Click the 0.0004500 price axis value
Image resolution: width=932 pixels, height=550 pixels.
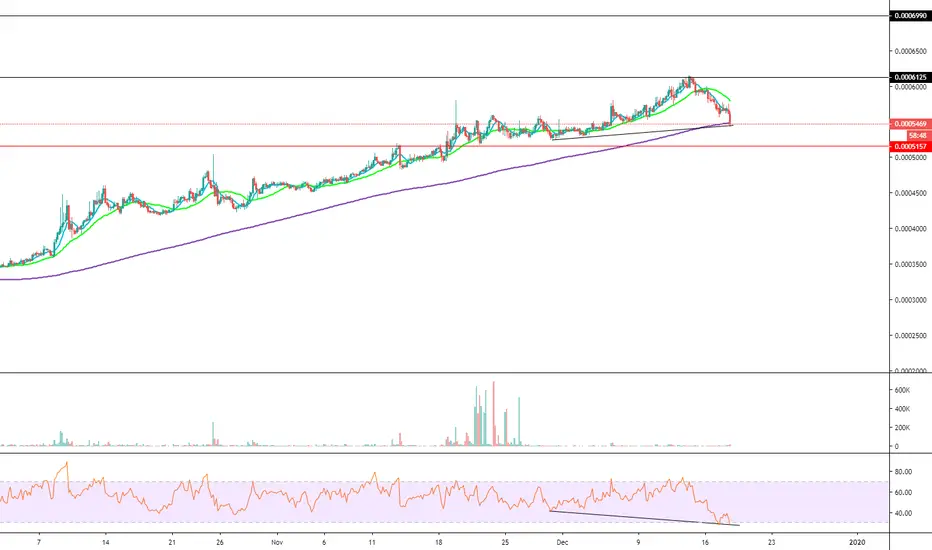coord(911,193)
